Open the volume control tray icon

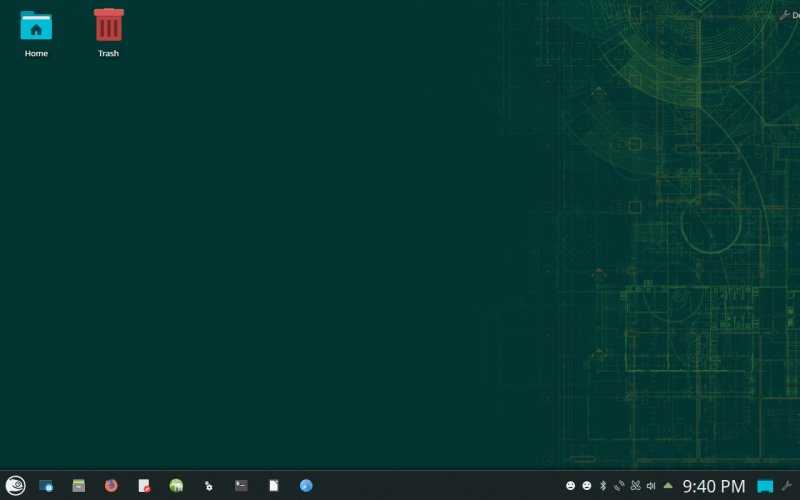point(651,486)
